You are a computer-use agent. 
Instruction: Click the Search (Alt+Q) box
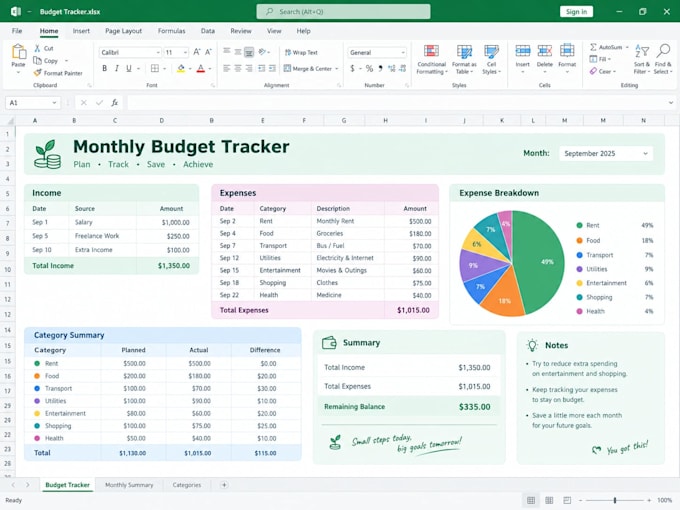pyautogui.click(x=343, y=12)
